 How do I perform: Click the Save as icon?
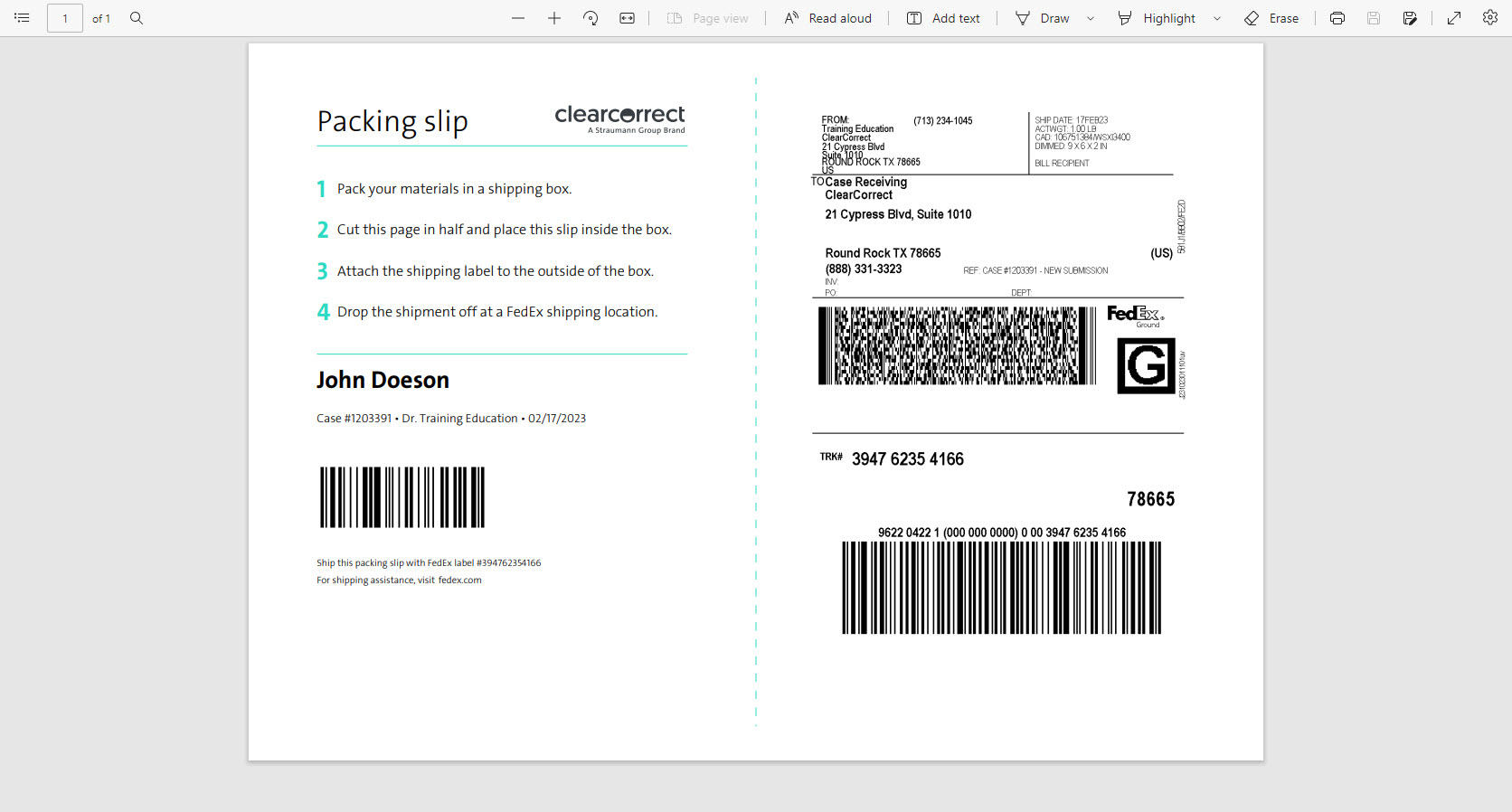1410,18
